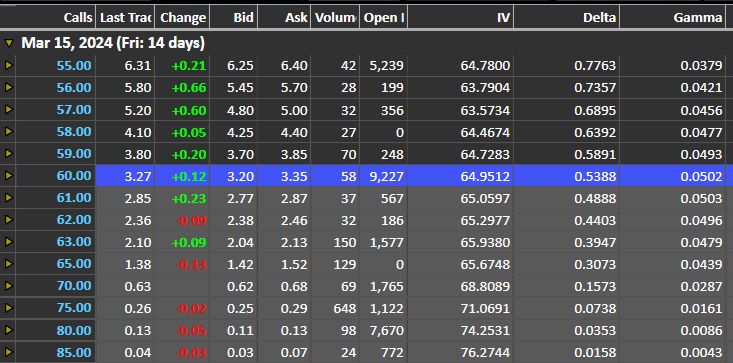The height and width of the screenshot is (363, 733).
Task: Click the 3.35 ask in highlighted row
Action: 294,176
